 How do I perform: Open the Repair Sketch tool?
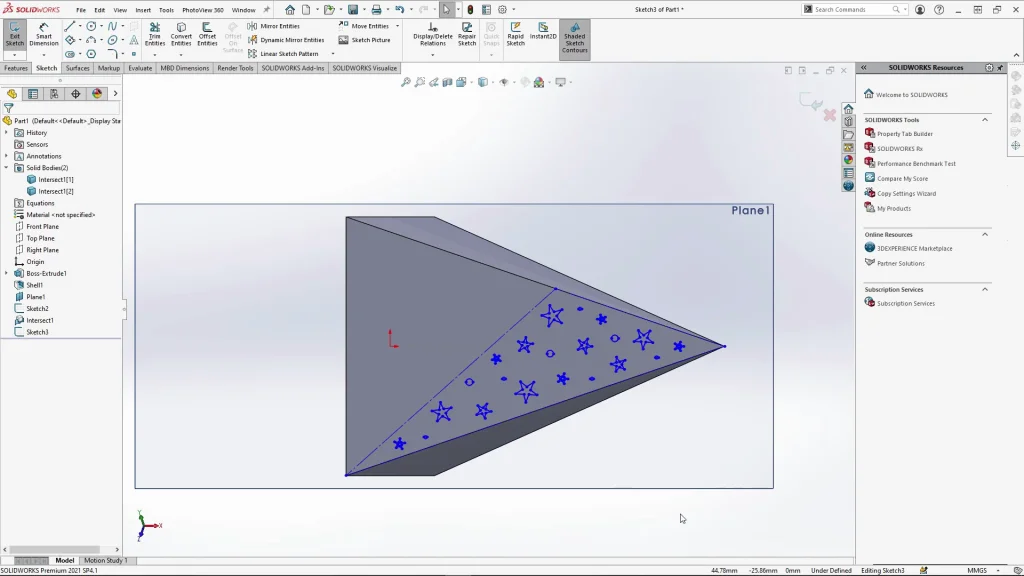467,34
